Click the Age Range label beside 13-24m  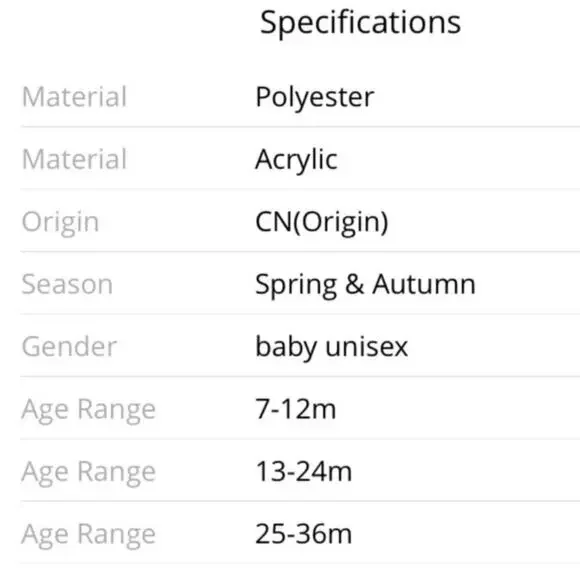(x=89, y=473)
